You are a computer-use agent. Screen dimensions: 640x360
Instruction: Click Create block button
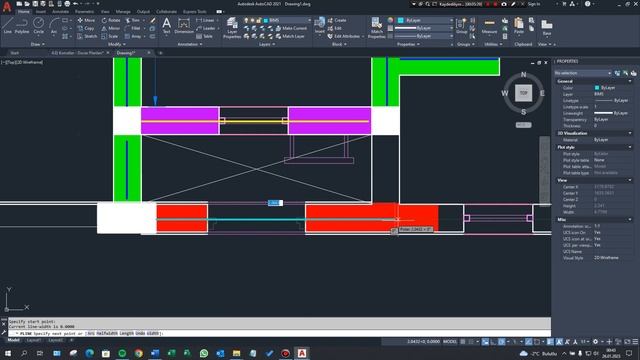[337, 20]
